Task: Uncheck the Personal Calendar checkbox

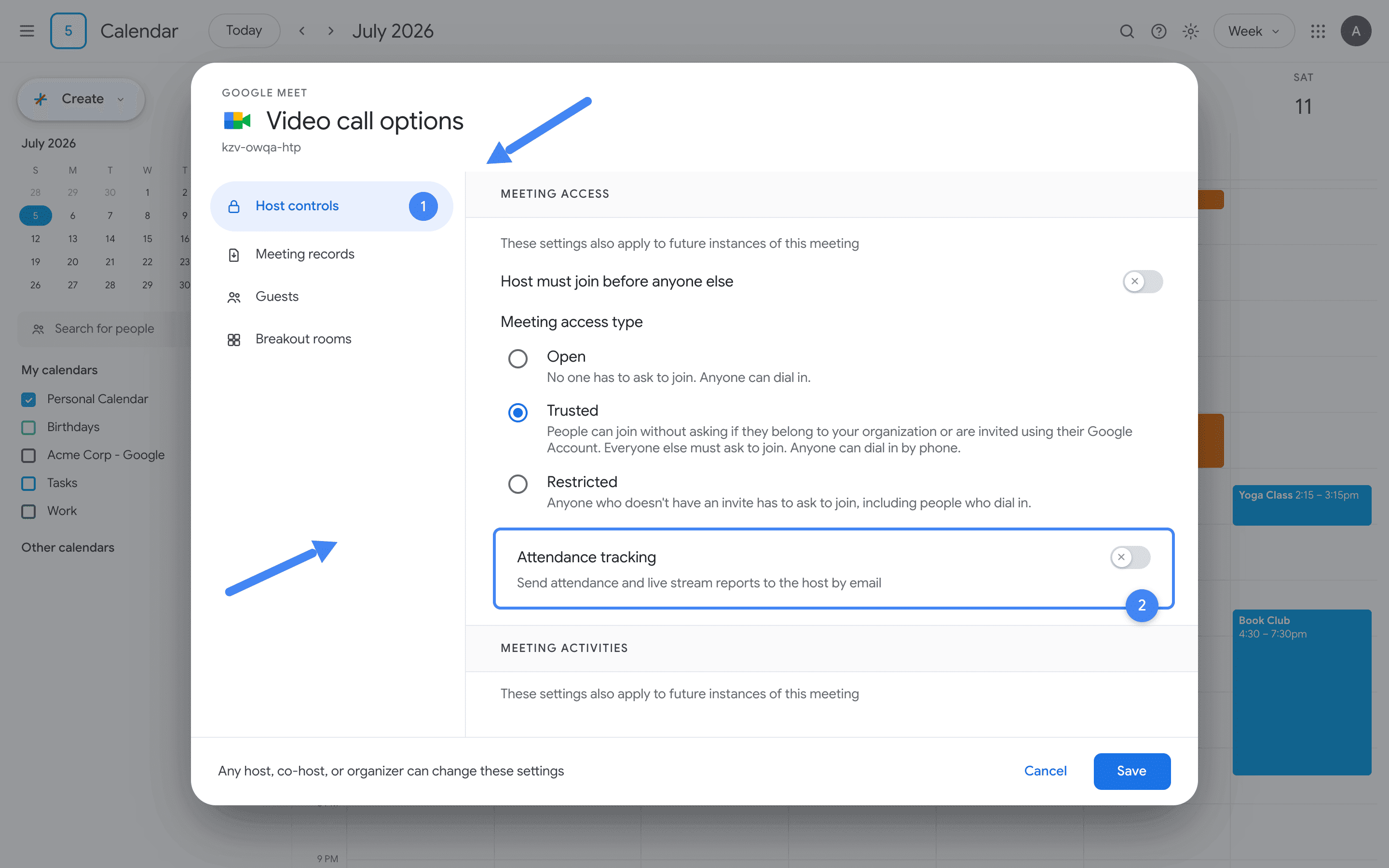Action: (x=29, y=399)
